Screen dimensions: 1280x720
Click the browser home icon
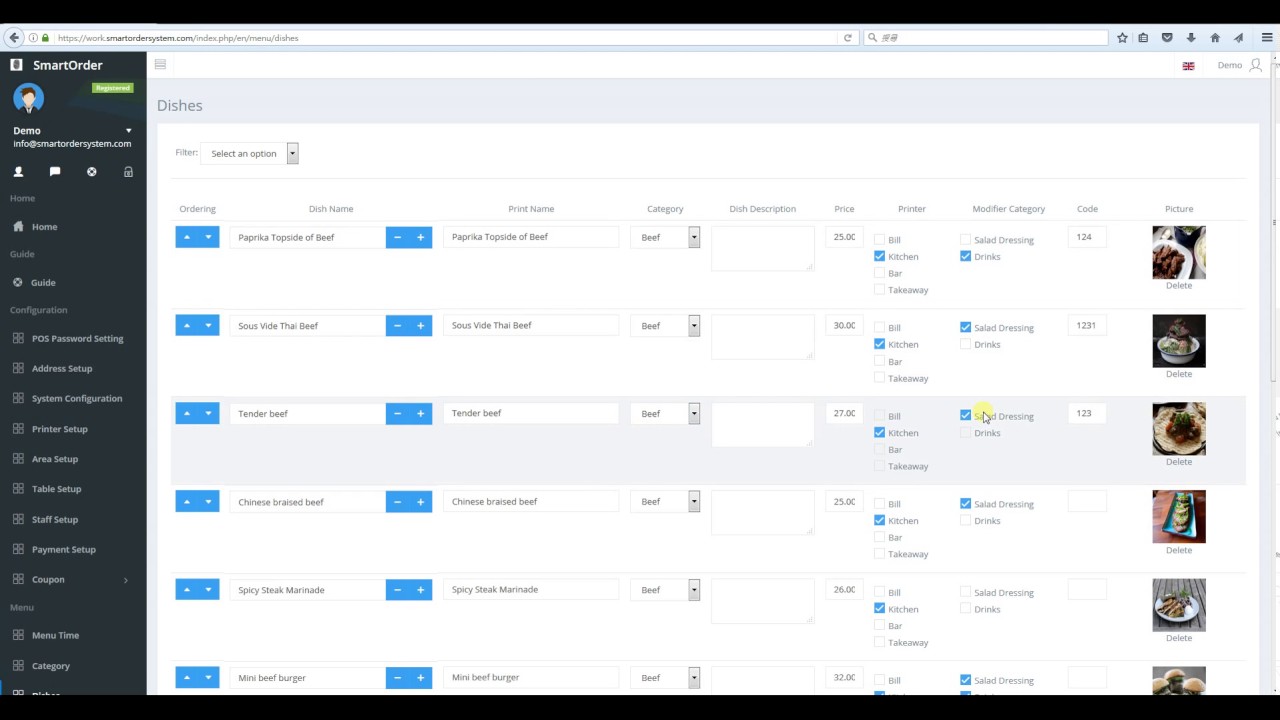[1215, 38]
